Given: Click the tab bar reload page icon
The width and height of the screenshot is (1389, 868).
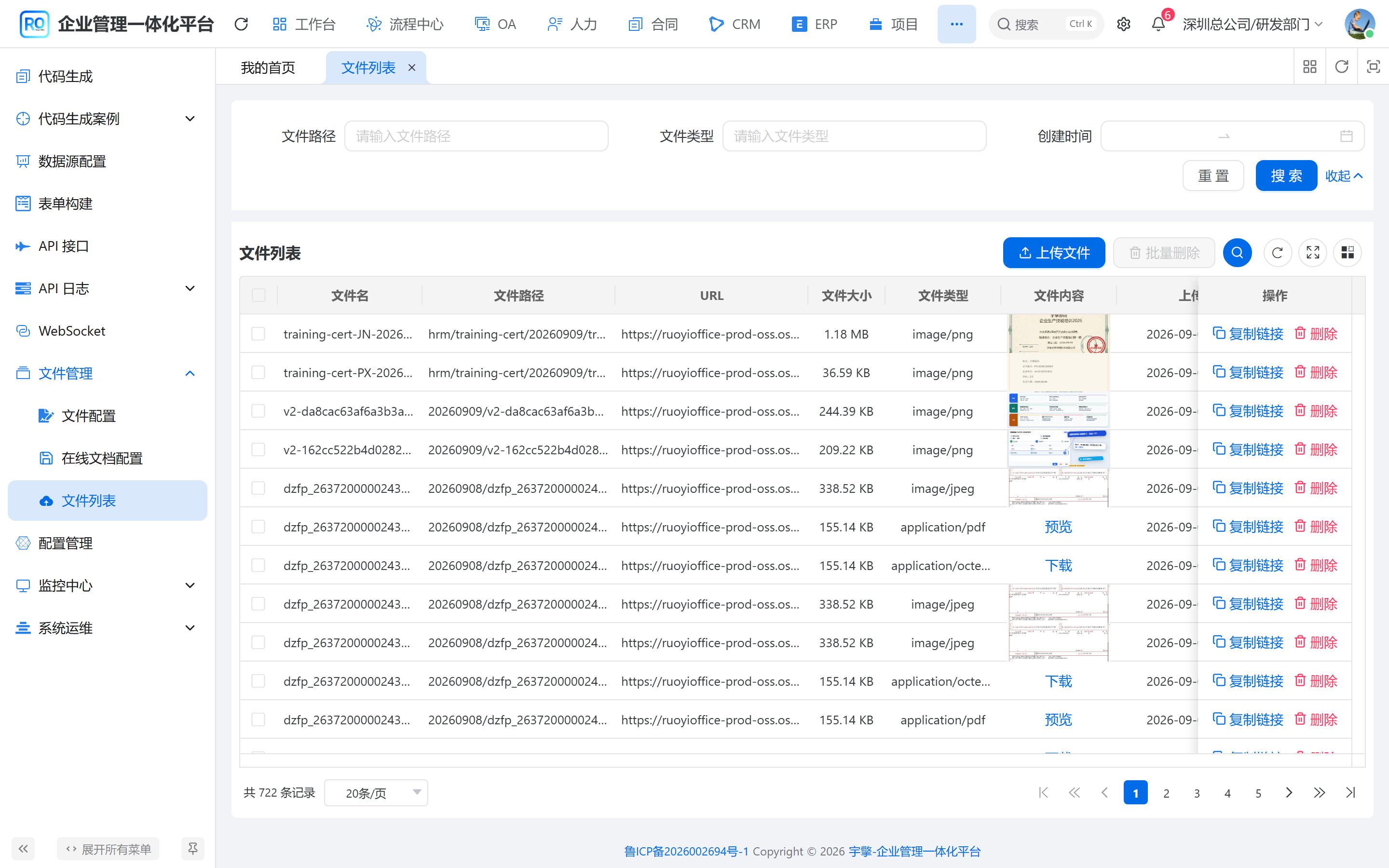Looking at the screenshot, I should [1341, 67].
